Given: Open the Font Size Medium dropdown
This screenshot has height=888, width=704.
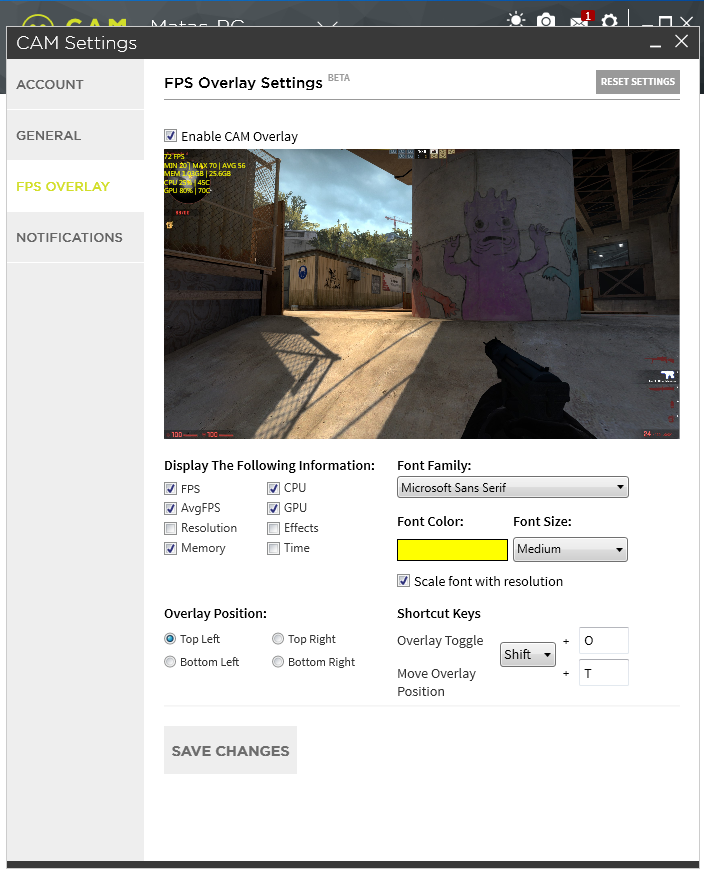Looking at the screenshot, I should pyautogui.click(x=570, y=549).
